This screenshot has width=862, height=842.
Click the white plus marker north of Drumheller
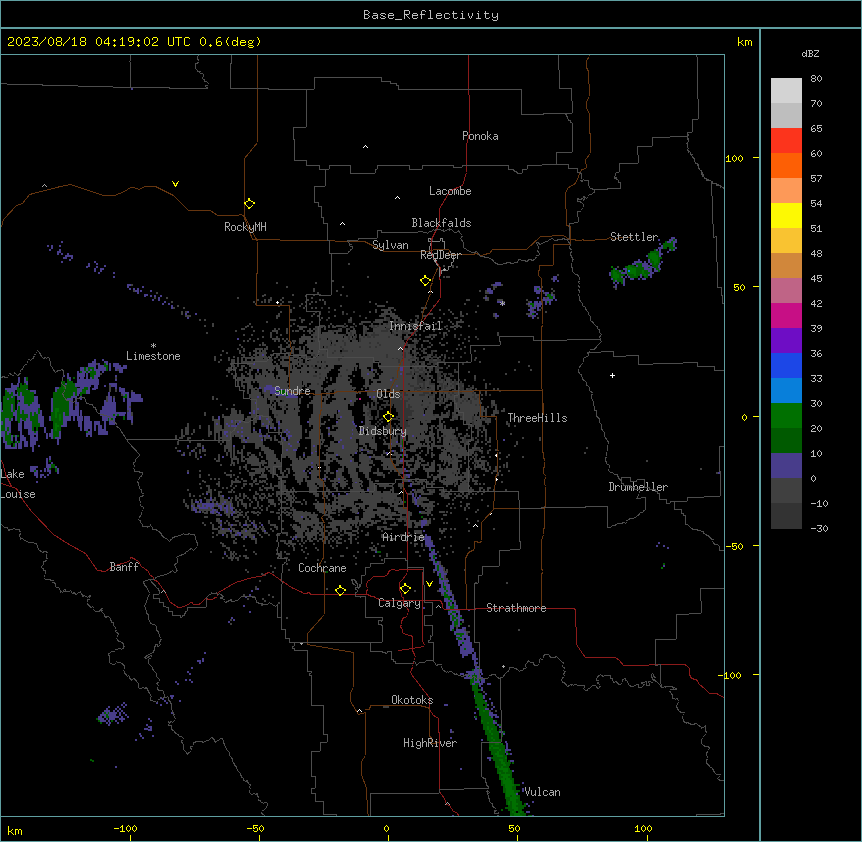(612, 375)
